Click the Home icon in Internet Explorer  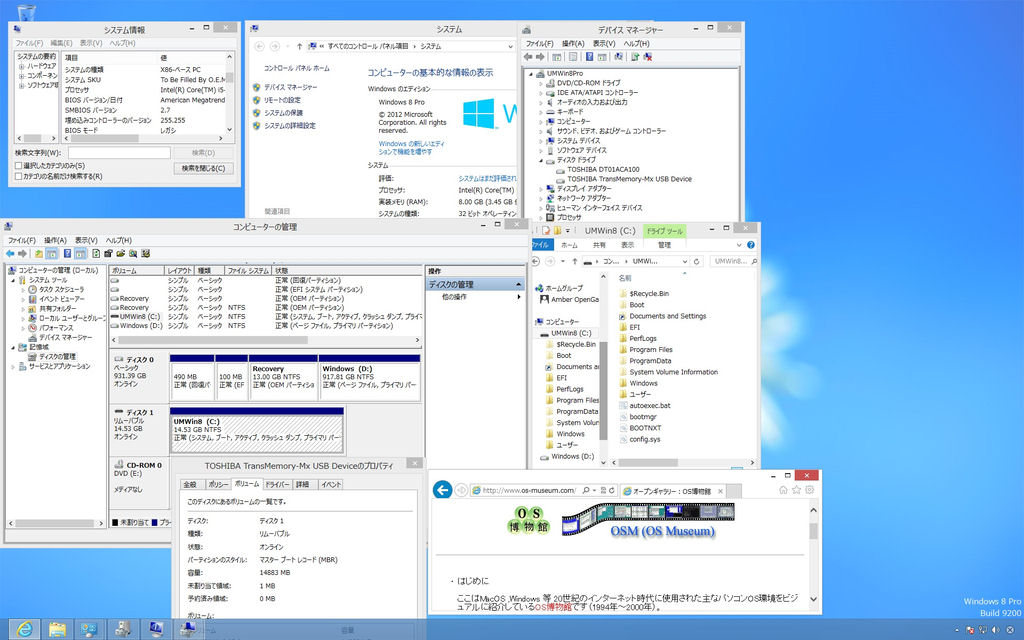point(782,490)
